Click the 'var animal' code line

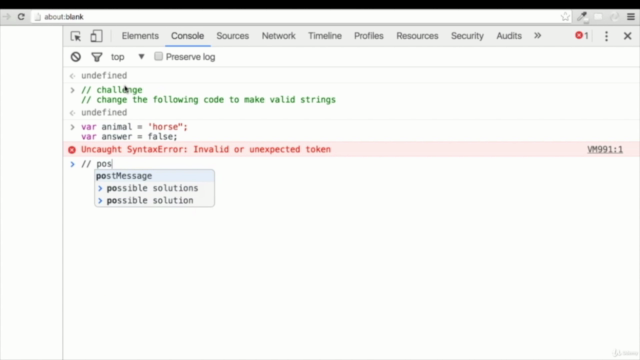(134, 127)
